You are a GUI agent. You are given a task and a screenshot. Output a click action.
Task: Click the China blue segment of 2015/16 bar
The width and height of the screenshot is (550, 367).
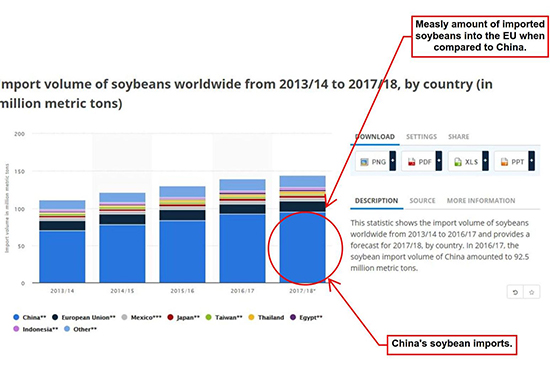(182, 252)
